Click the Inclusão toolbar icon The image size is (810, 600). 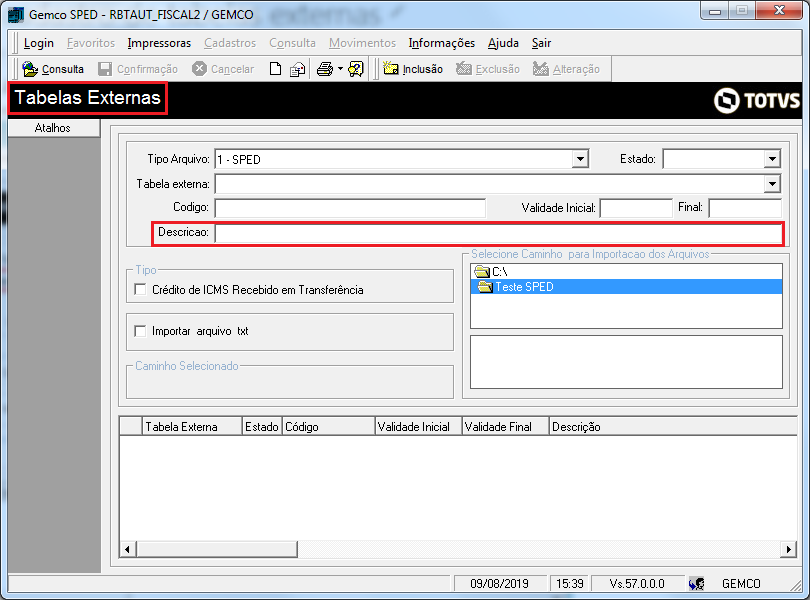(391, 68)
